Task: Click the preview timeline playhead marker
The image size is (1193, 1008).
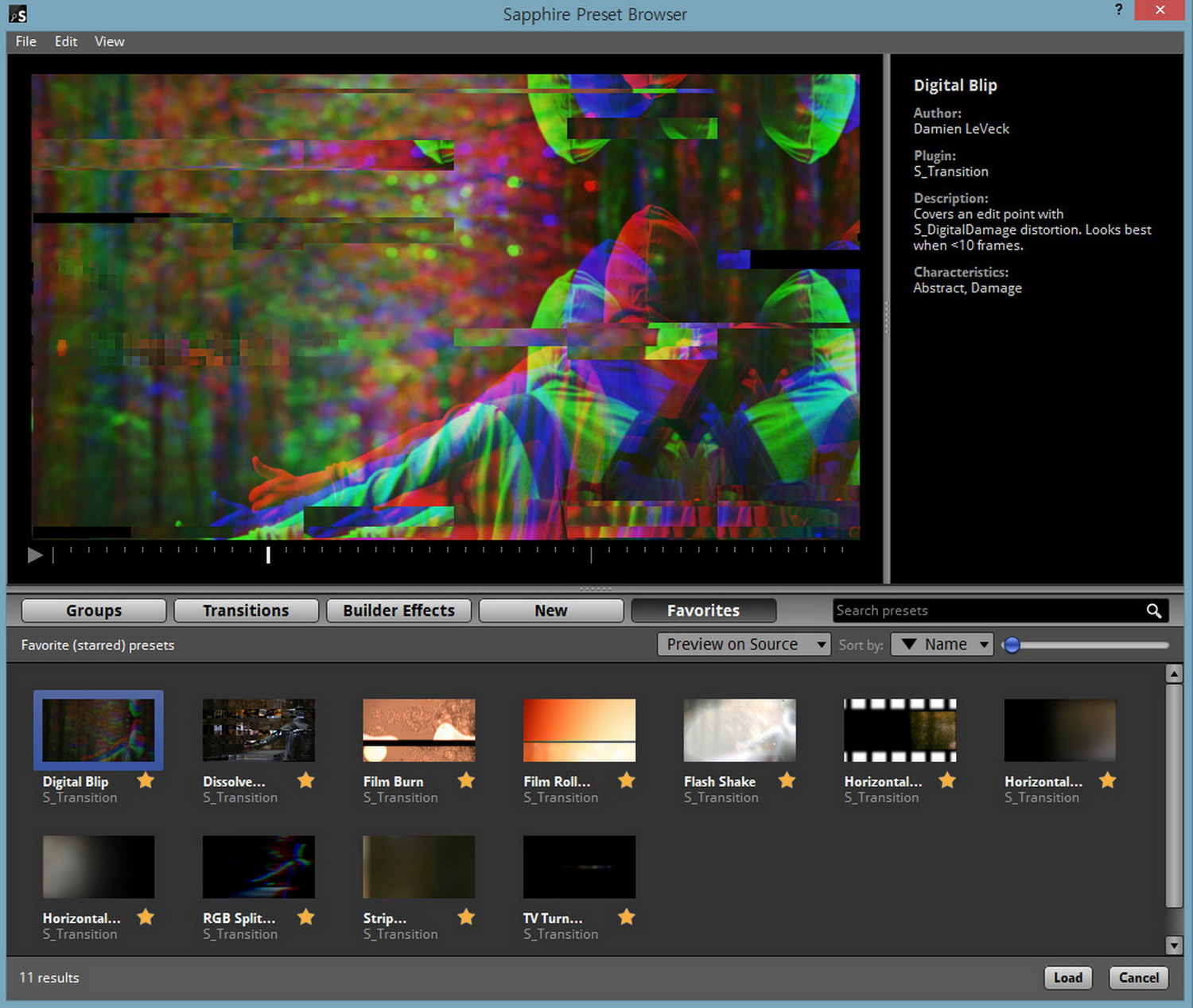Action: click(268, 555)
